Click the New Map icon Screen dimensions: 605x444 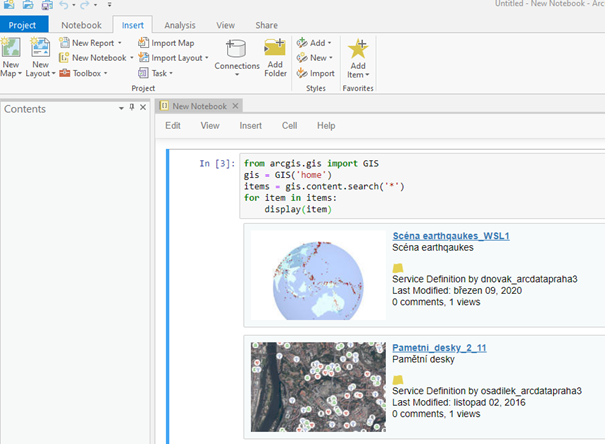coord(11,48)
